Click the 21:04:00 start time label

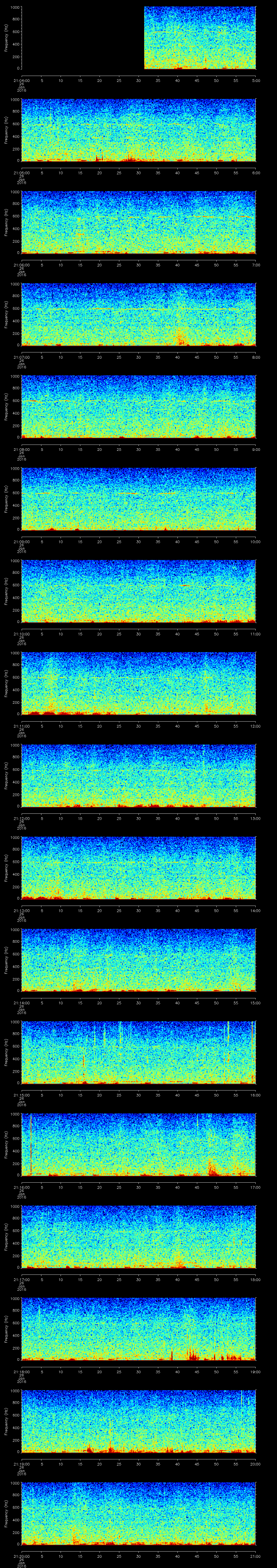coord(21,80)
